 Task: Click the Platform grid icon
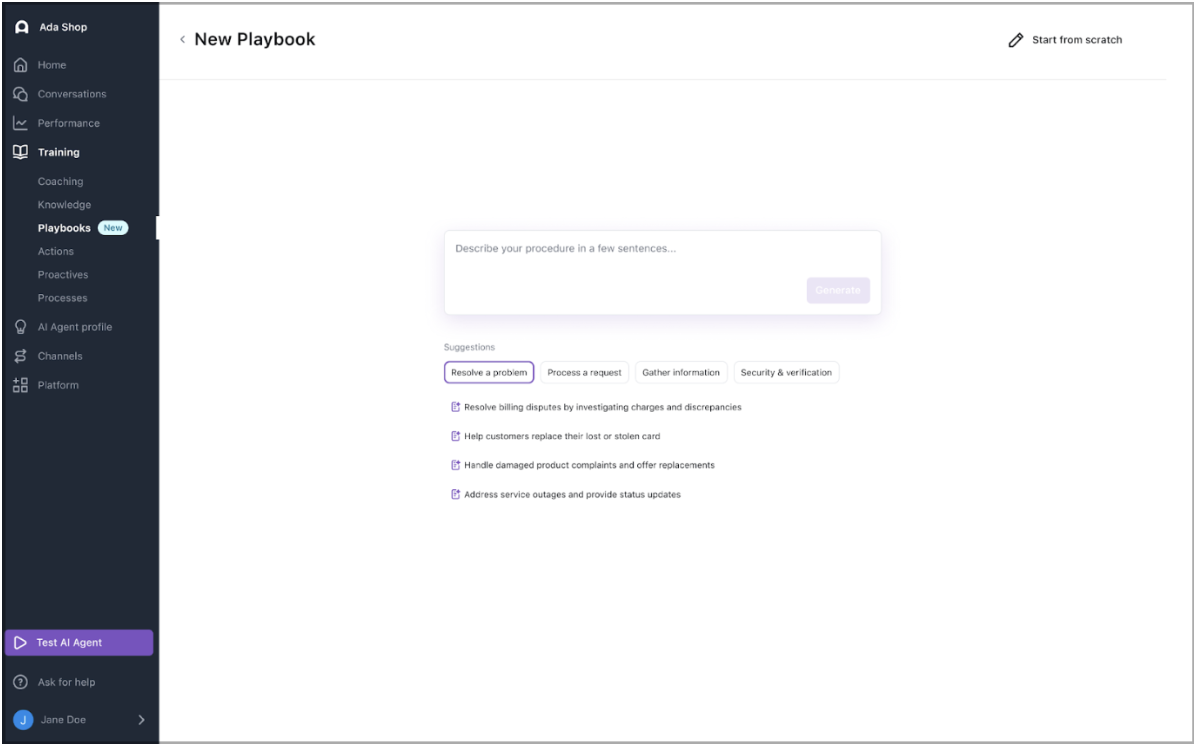pyautogui.click(x=21, y=385)
